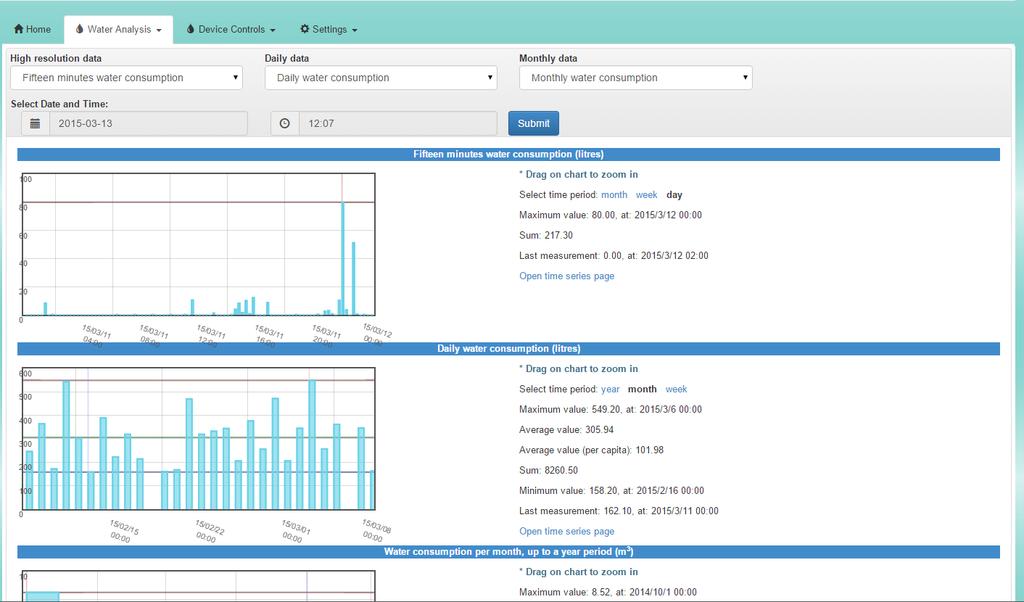Click the Water consumption per month section header

pos(508,552)
